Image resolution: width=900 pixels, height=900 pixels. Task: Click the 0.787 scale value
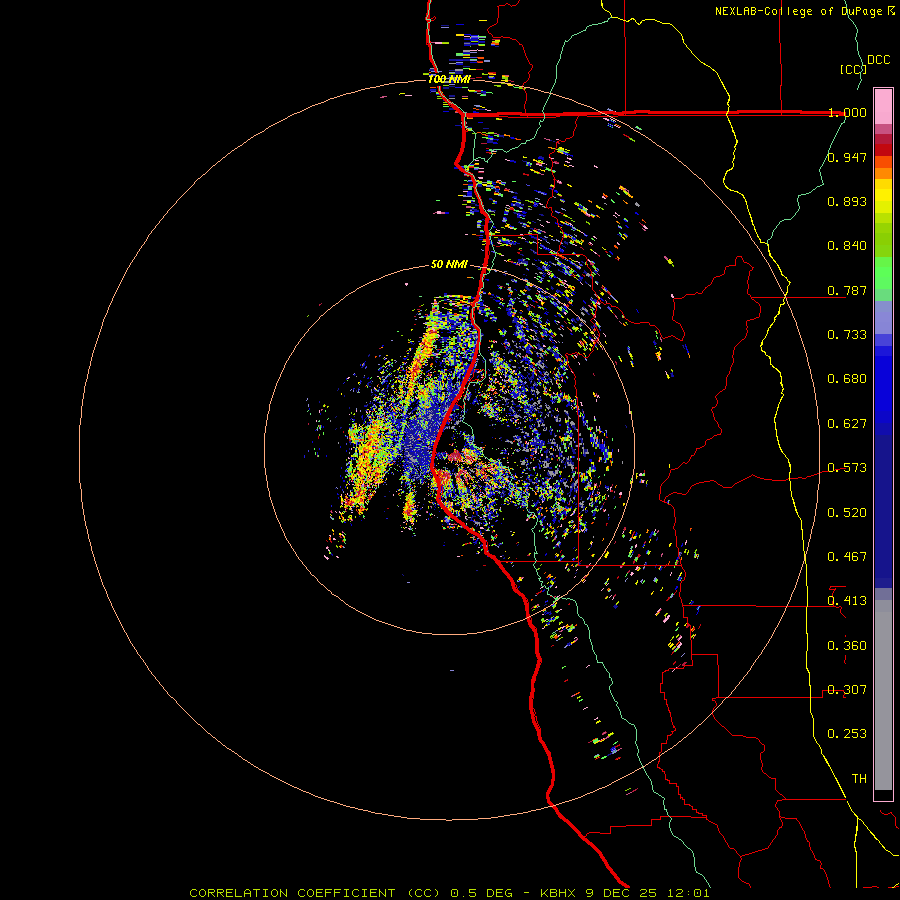[x=847, y=290]
